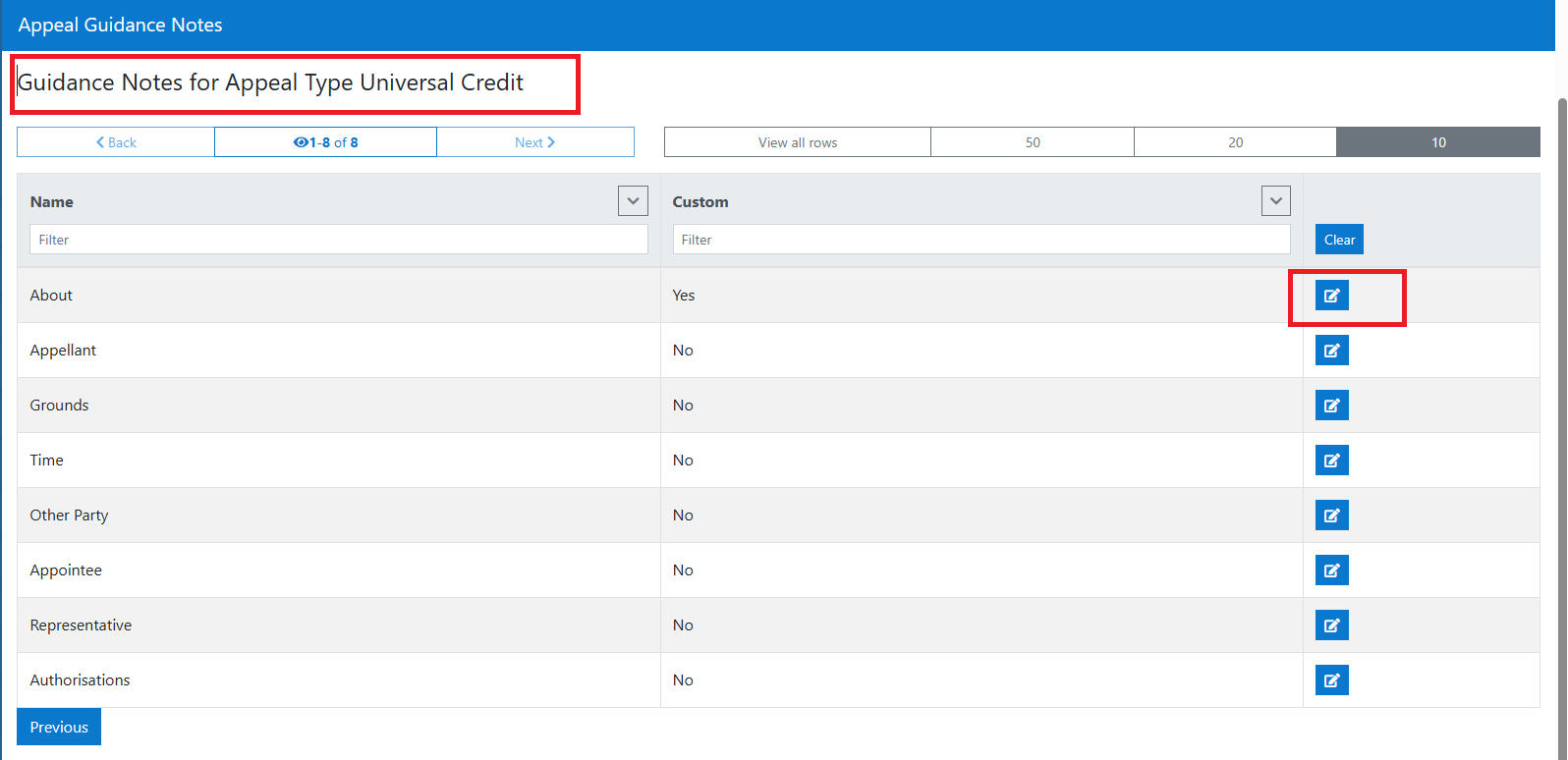Screen dimensions: 1568x760
Task: Click the Custom column header
Action: click(x=700, y=201)
